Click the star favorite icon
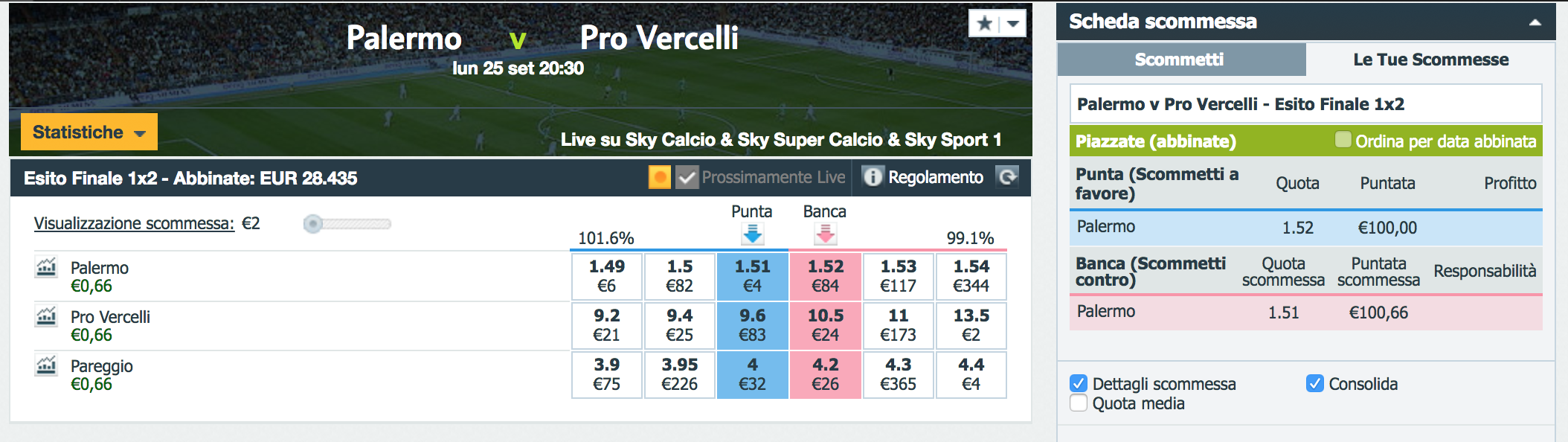The width and height of the screenshot is (1568, 442). [x=984, y=23]
